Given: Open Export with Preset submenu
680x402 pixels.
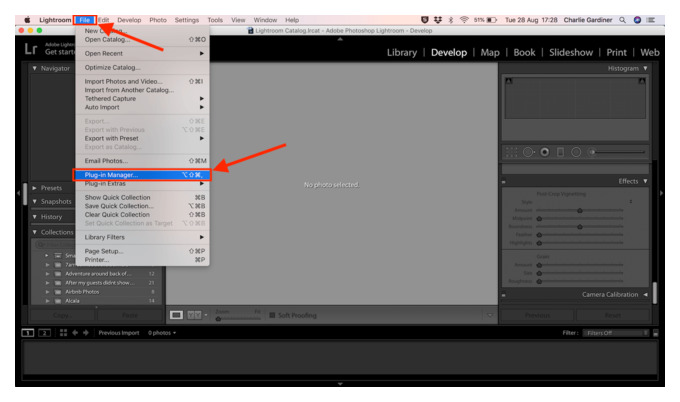Looking at the screenshot, I should [x=142, y=138].
